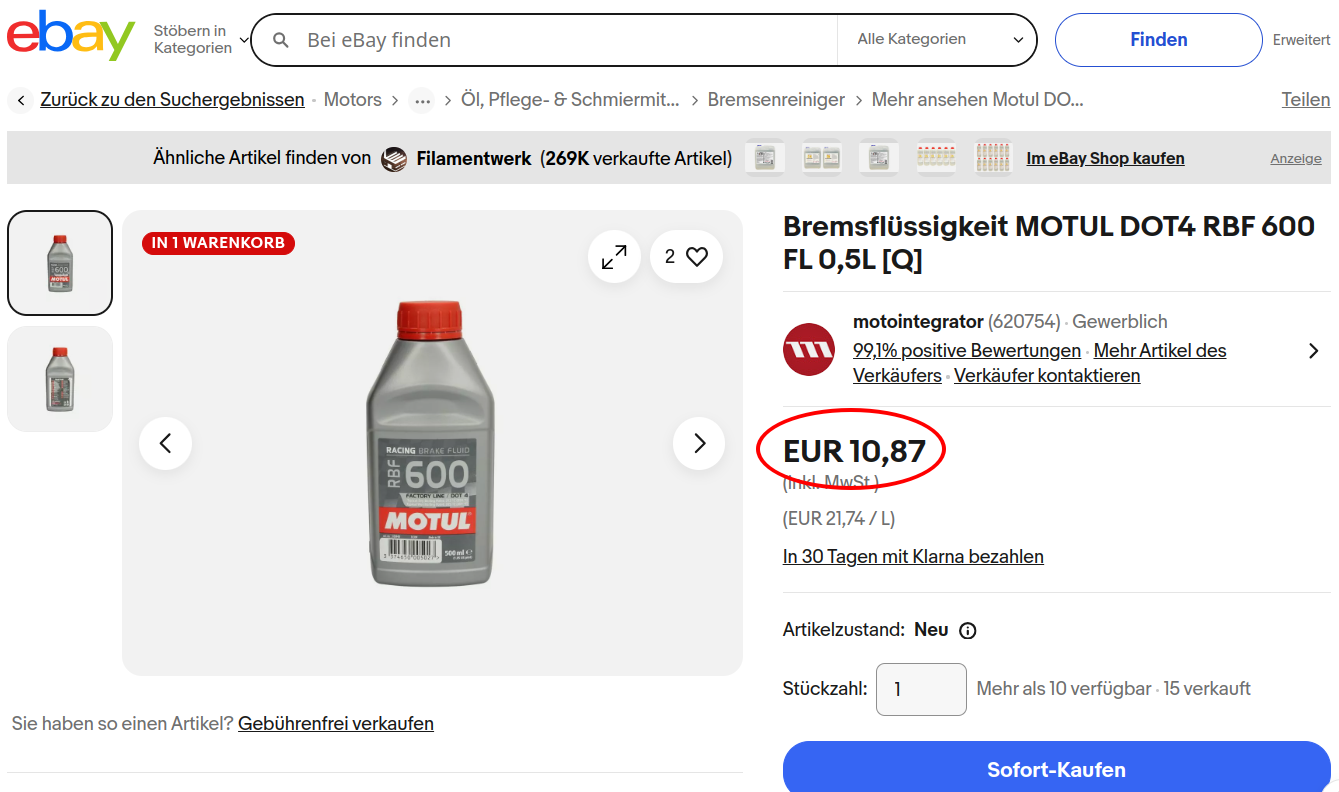Image resolution: width=1339 pixels, height=792 pixels.
Task: Open Artikelzustand info icon
Action: (x=967, y=631)
